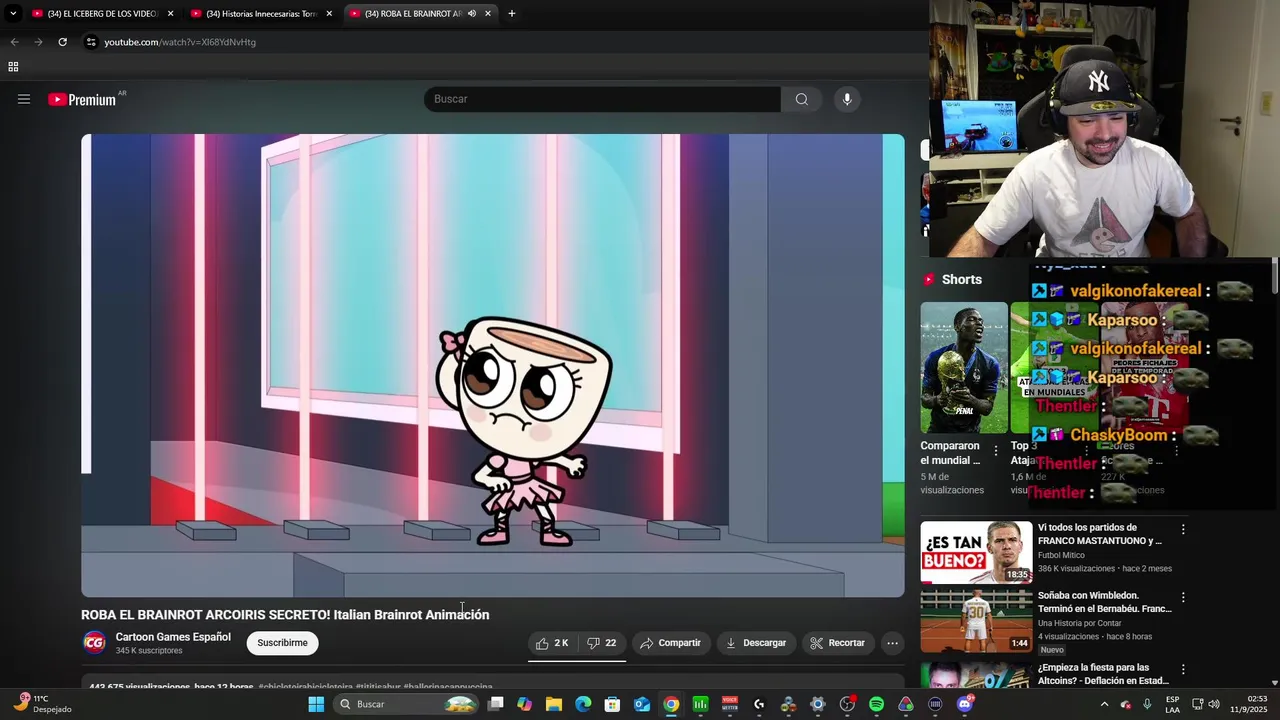Open Microsoft Store from taskbar

pyautogui.click(x=612, y=704)
